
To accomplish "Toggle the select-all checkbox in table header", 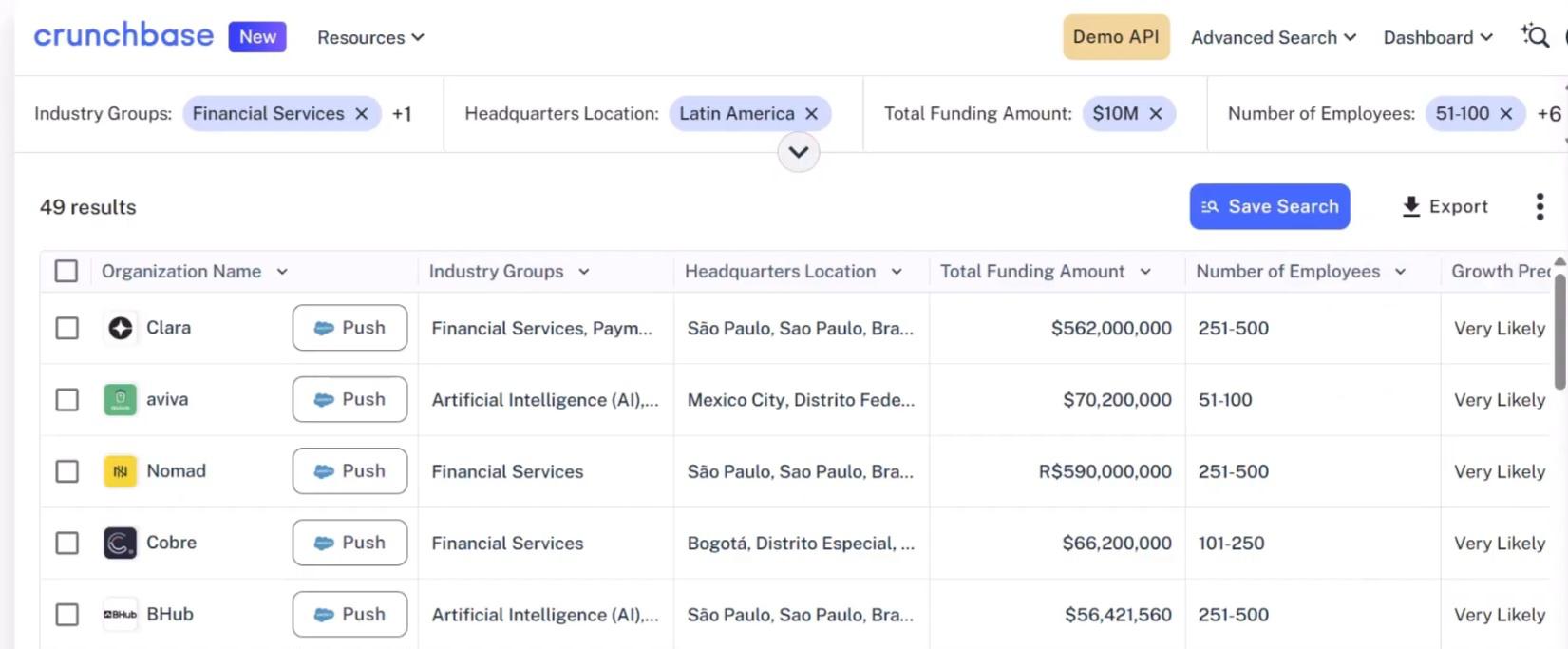I will (x=66, y=271).
